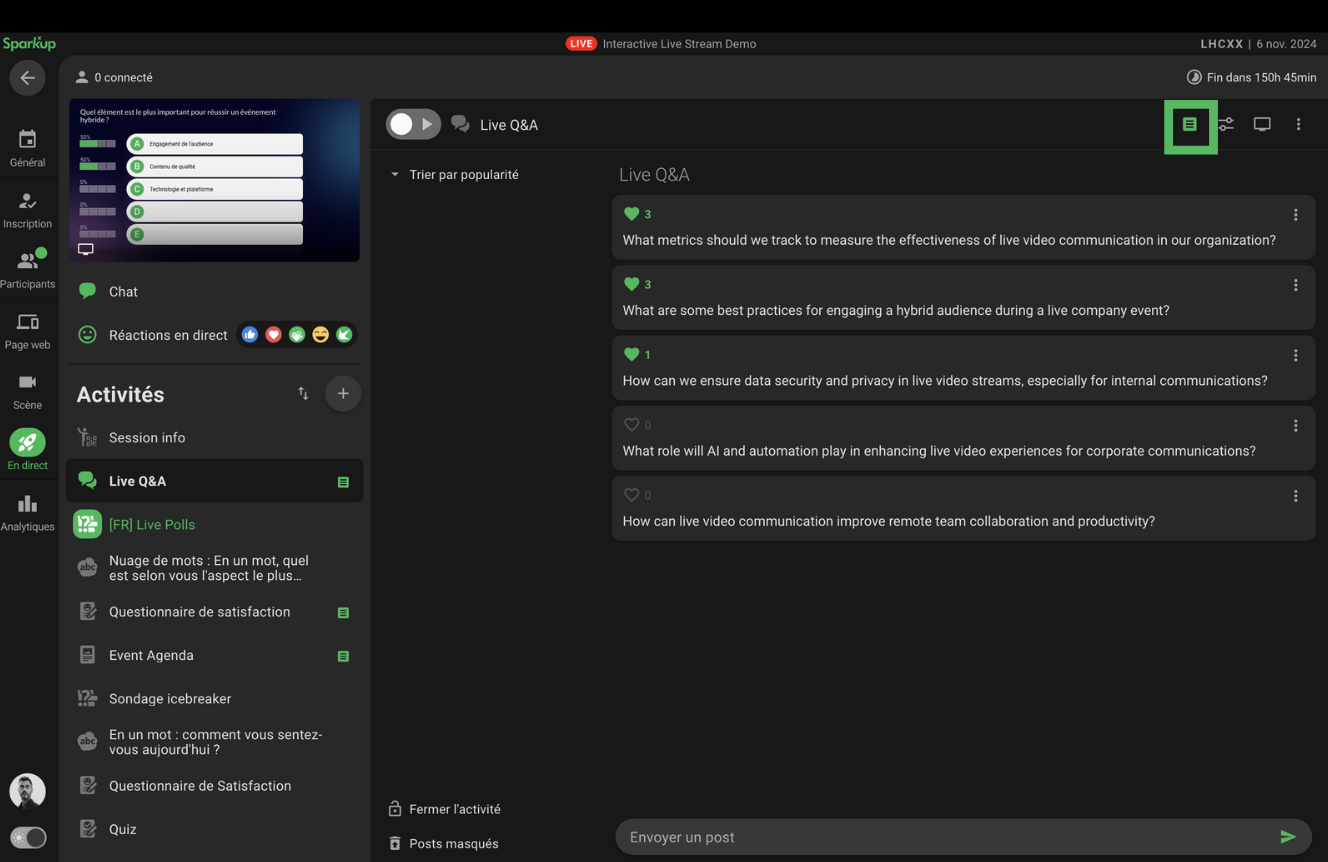Click the thumbs up live reaction
Screen dimensions: 1328x862
(250, 335)
